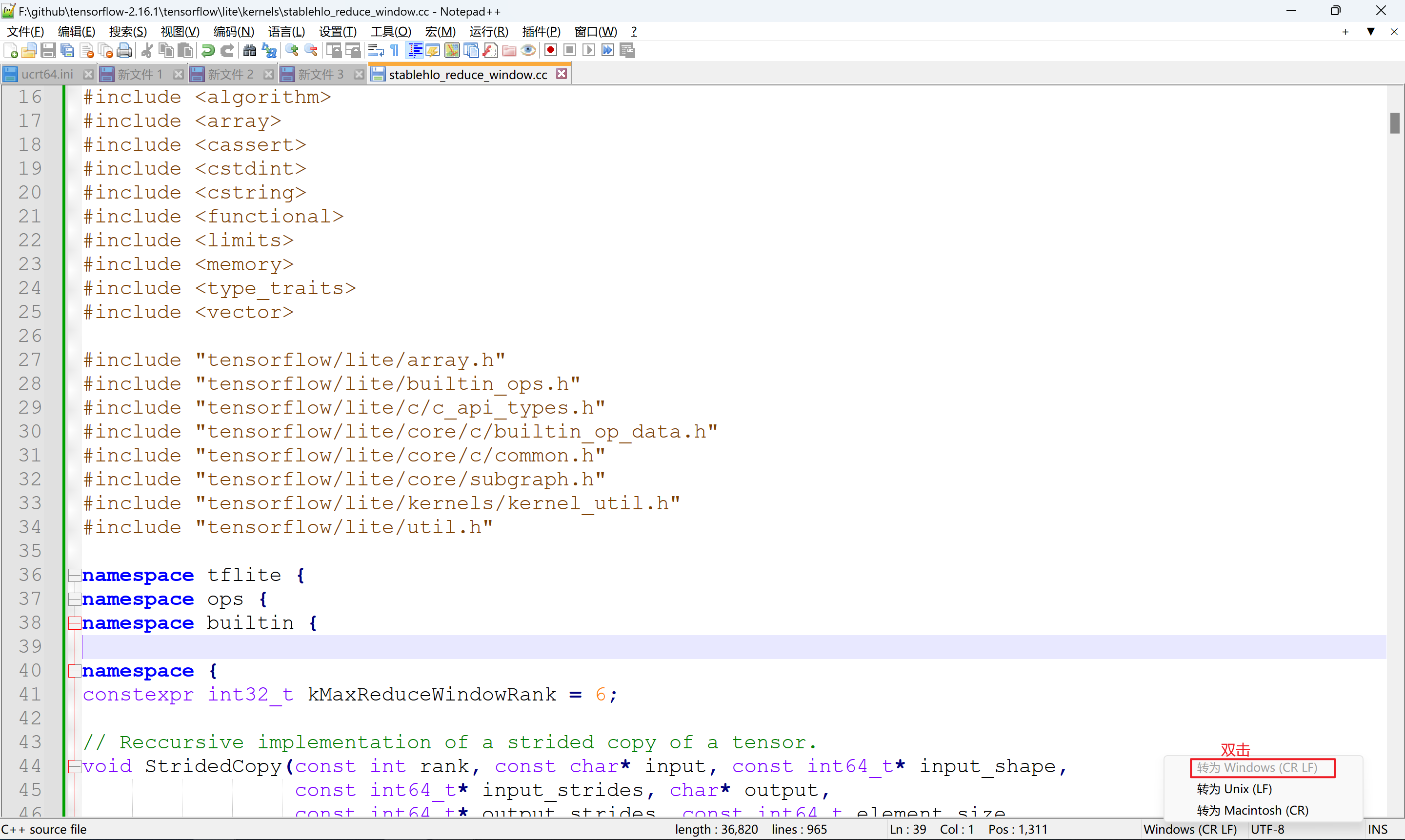This screenshot has width=1405, height=840.
Task: Toggle synchronize vertical scrolling
Action: pyautogui.click(x=334, y=51)
